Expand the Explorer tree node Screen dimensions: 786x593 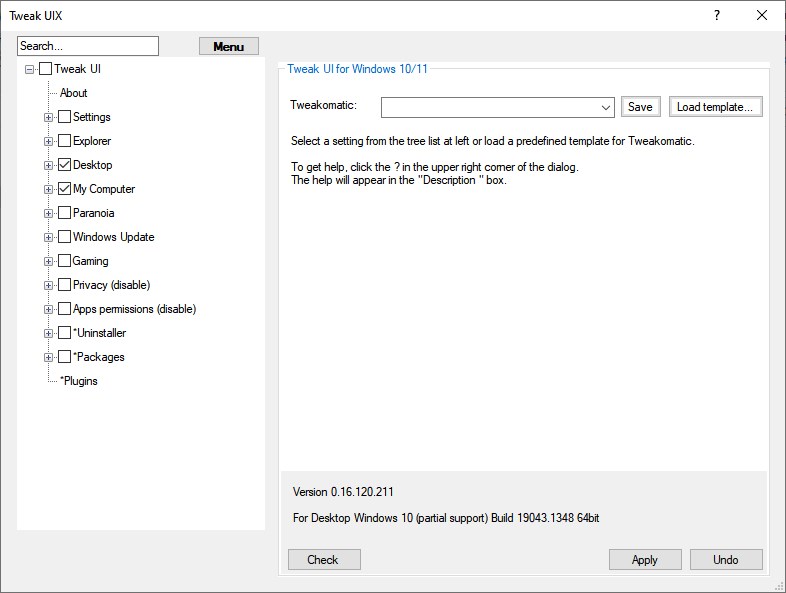click(x=48, y=141)
